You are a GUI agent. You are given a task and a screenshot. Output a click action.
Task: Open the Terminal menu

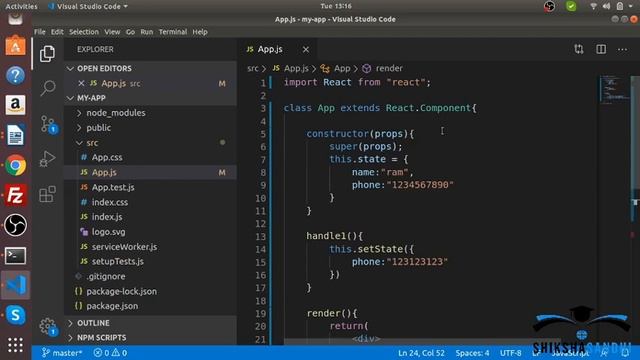tap(173, 32)
